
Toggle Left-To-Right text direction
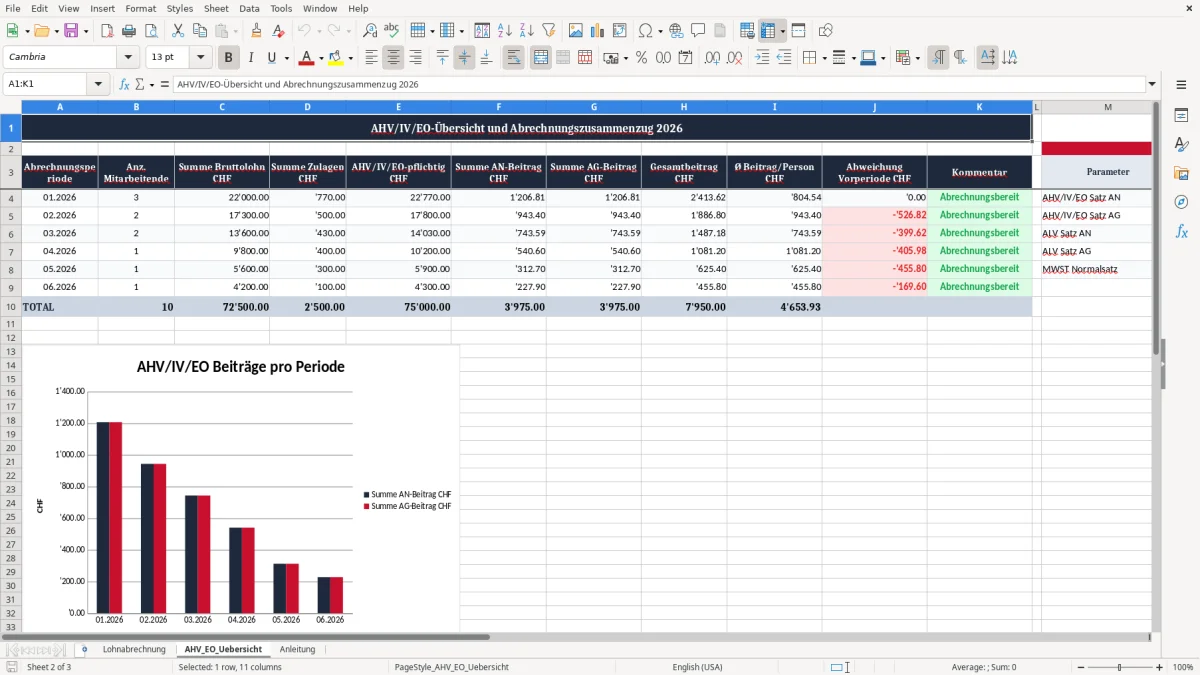[x=938, y=58]
